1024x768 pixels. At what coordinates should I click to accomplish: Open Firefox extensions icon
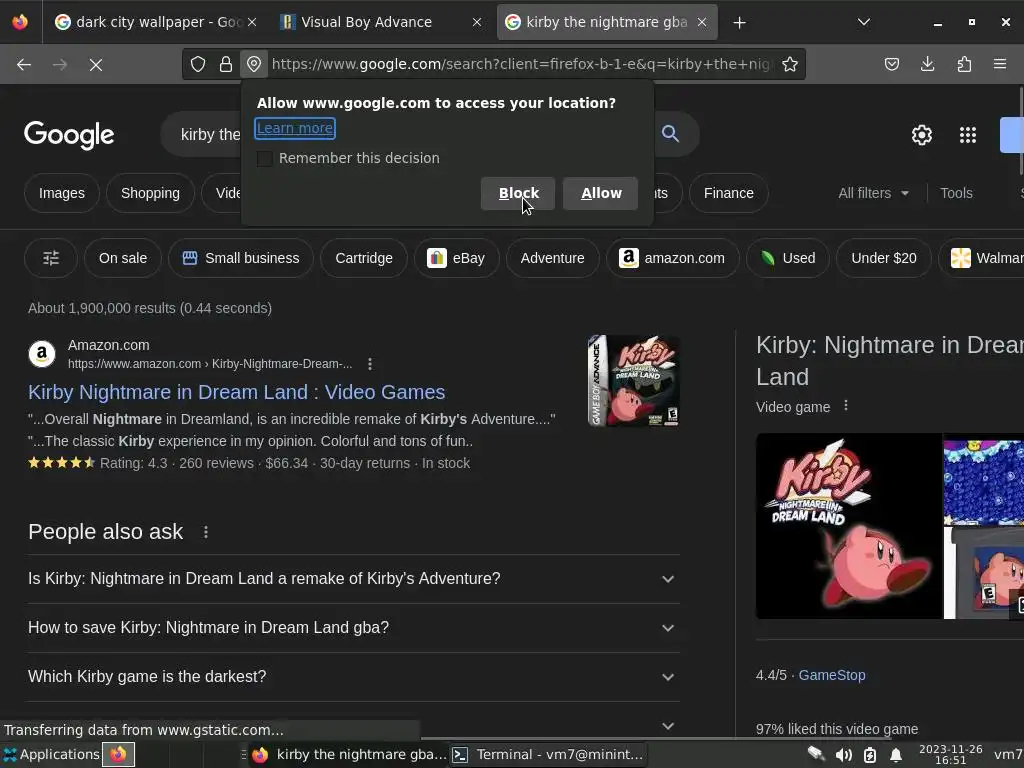pyautogui.click(x=964, y=64)
